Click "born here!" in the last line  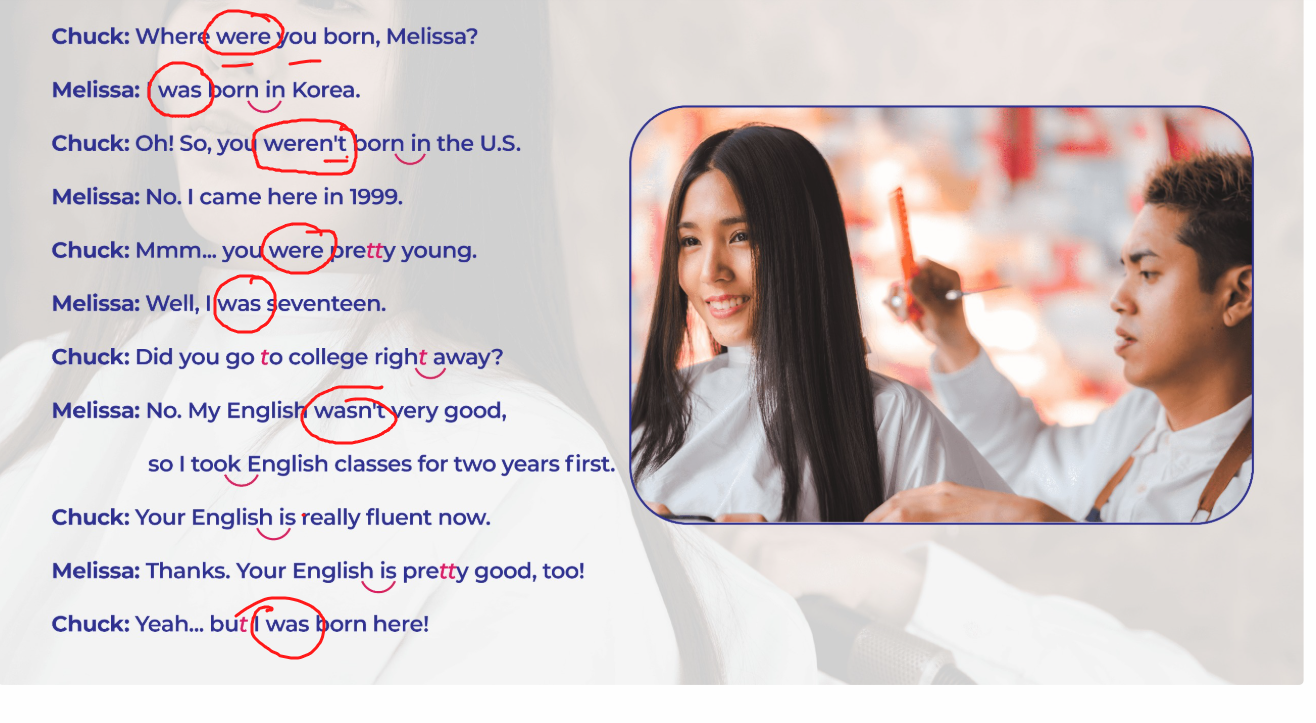[x=372, y=625]
